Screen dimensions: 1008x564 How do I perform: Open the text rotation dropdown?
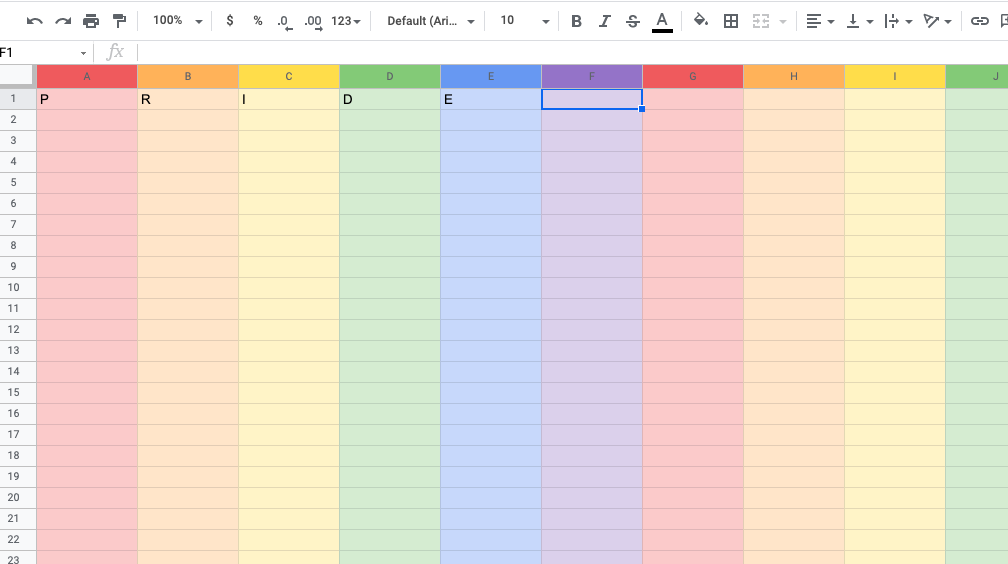coord(937,21)
